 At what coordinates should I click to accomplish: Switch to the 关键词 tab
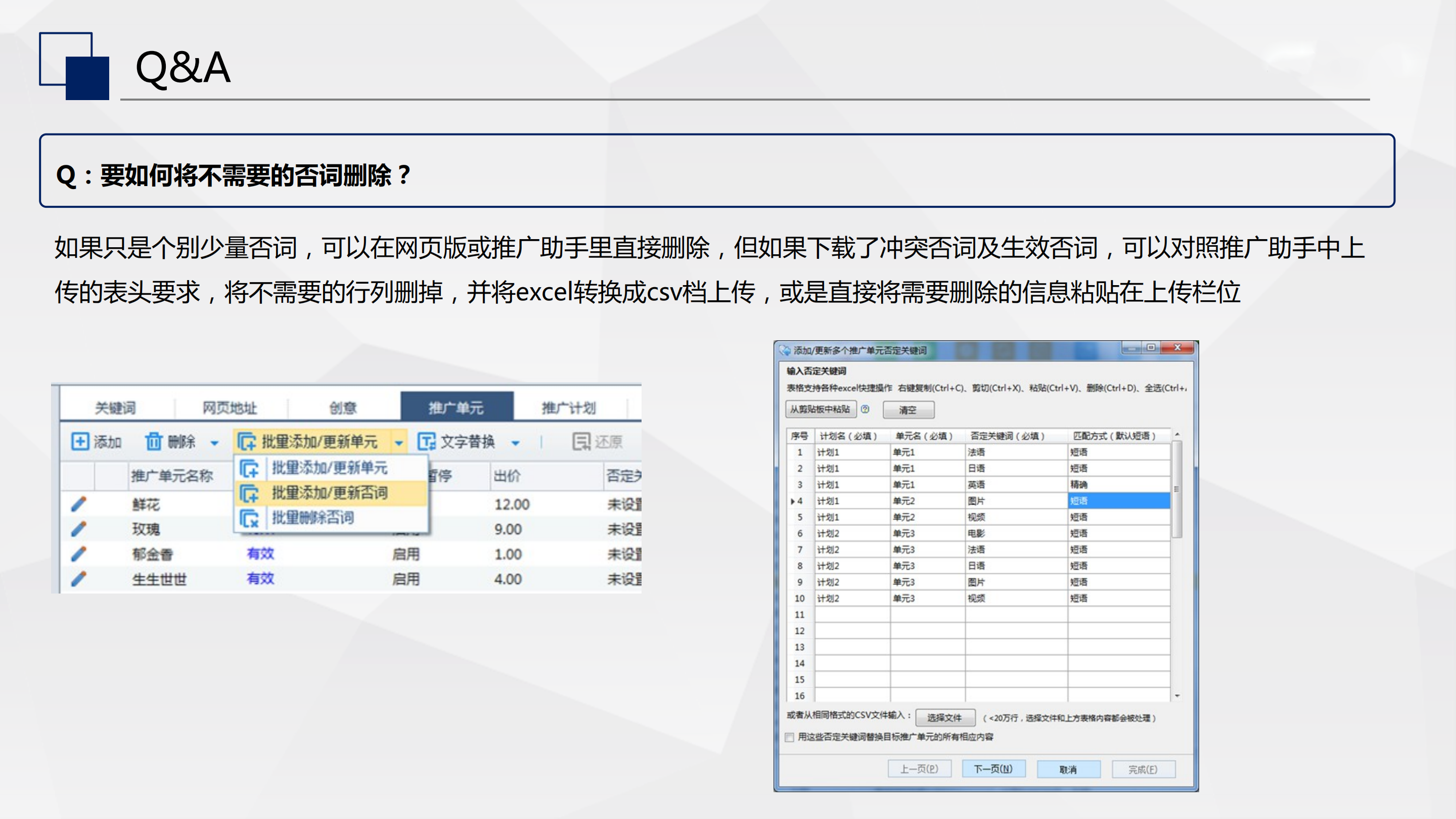coord(115,407)
